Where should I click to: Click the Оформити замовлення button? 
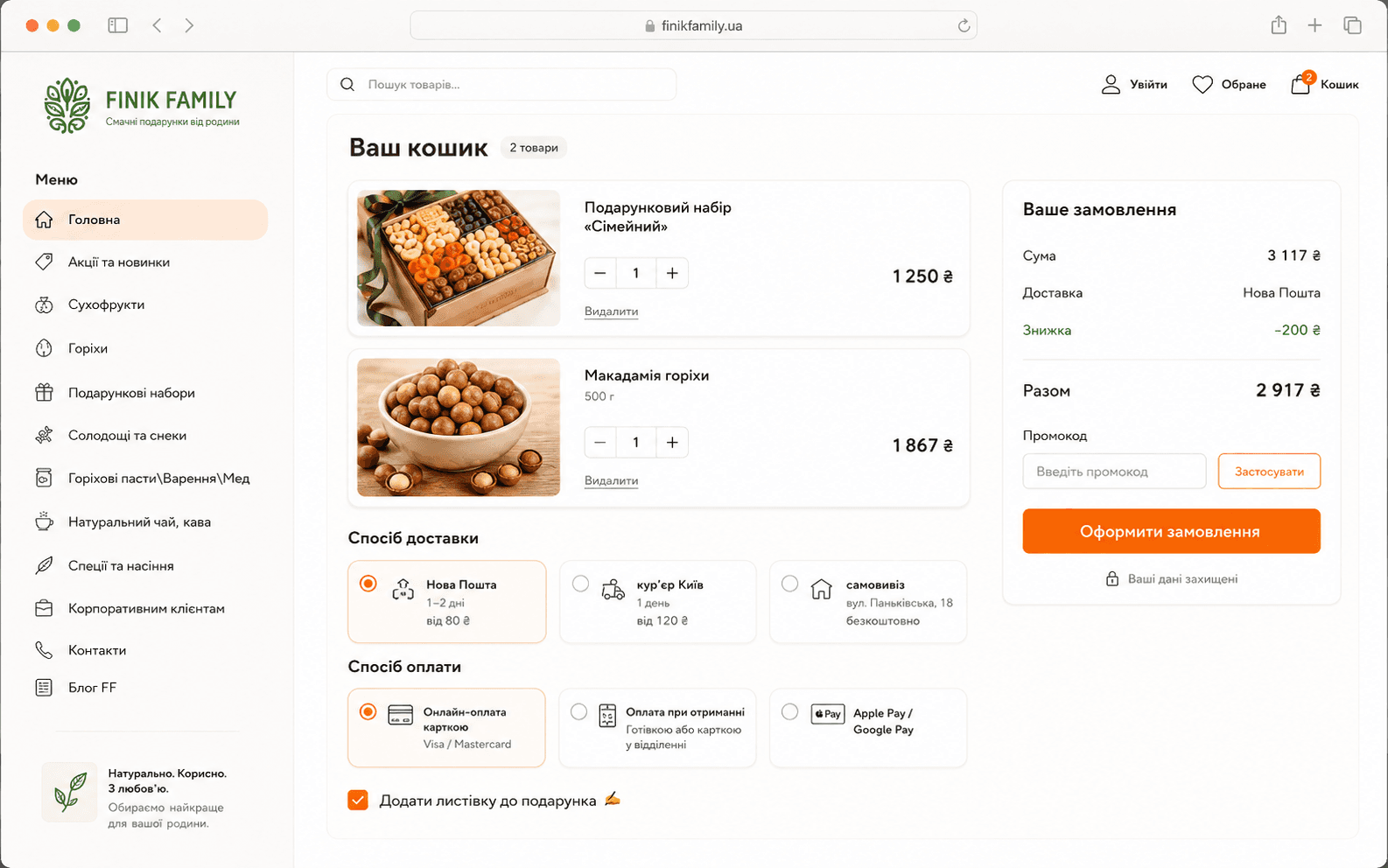tap(1171, 531)
